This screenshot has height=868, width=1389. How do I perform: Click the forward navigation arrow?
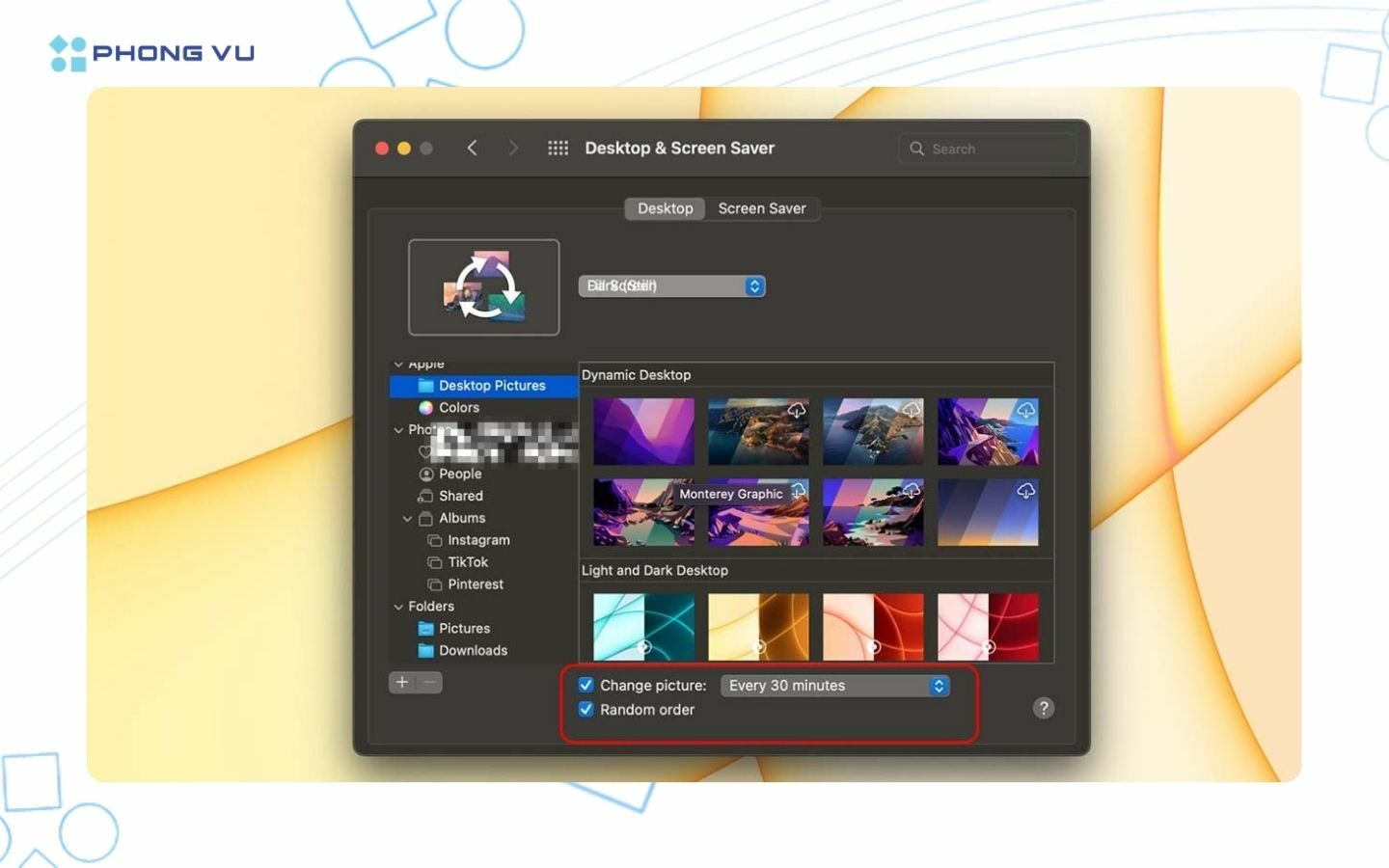point(513,148)
